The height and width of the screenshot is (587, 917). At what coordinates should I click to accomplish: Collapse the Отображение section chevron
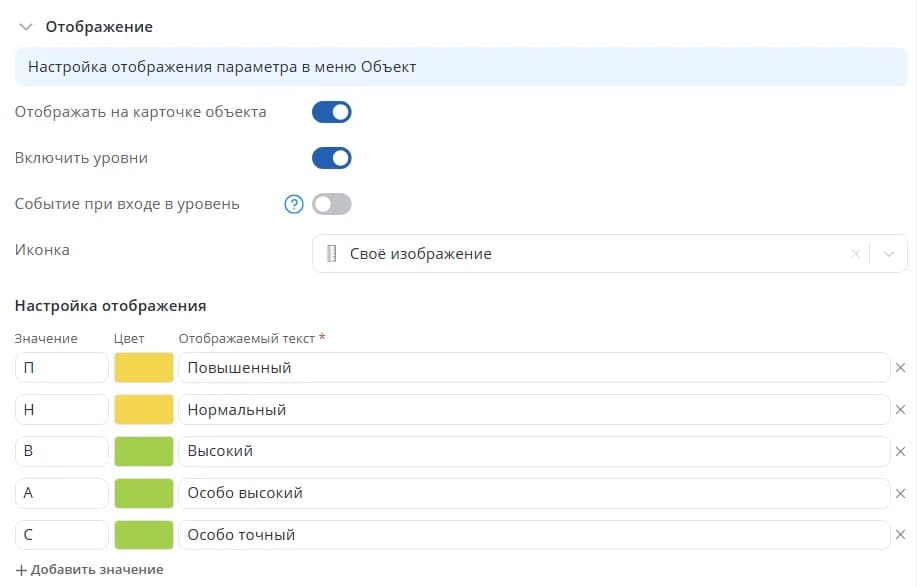point(26,27)
